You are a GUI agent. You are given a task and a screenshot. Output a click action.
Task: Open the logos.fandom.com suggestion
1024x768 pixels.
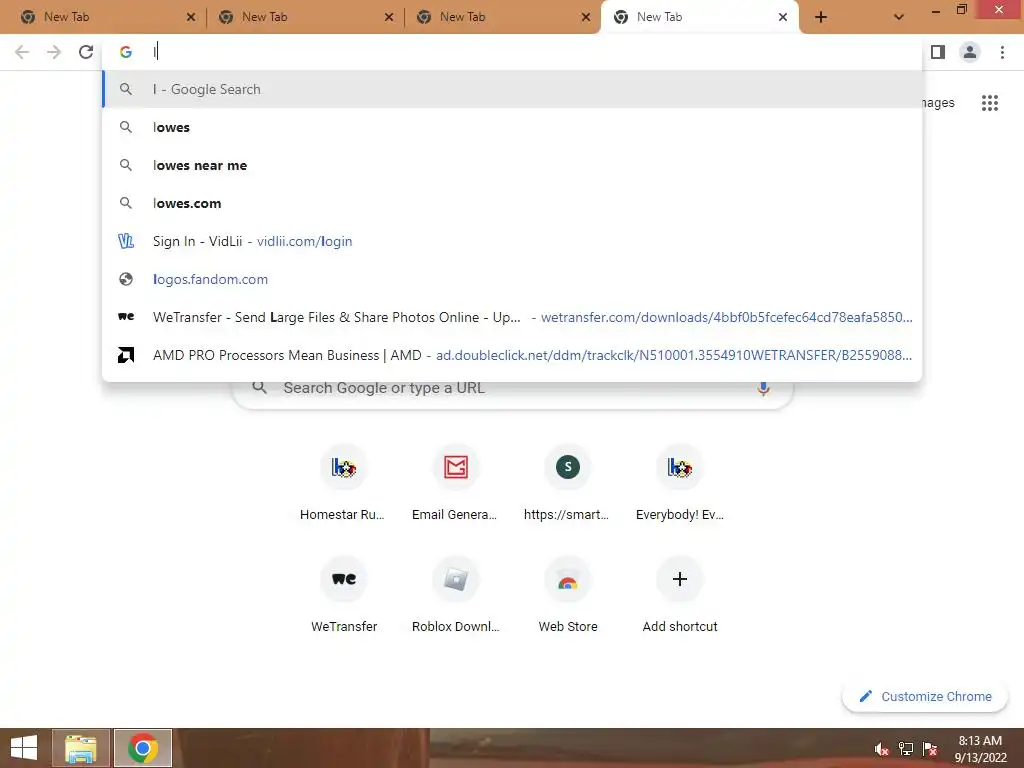point(512,279)
